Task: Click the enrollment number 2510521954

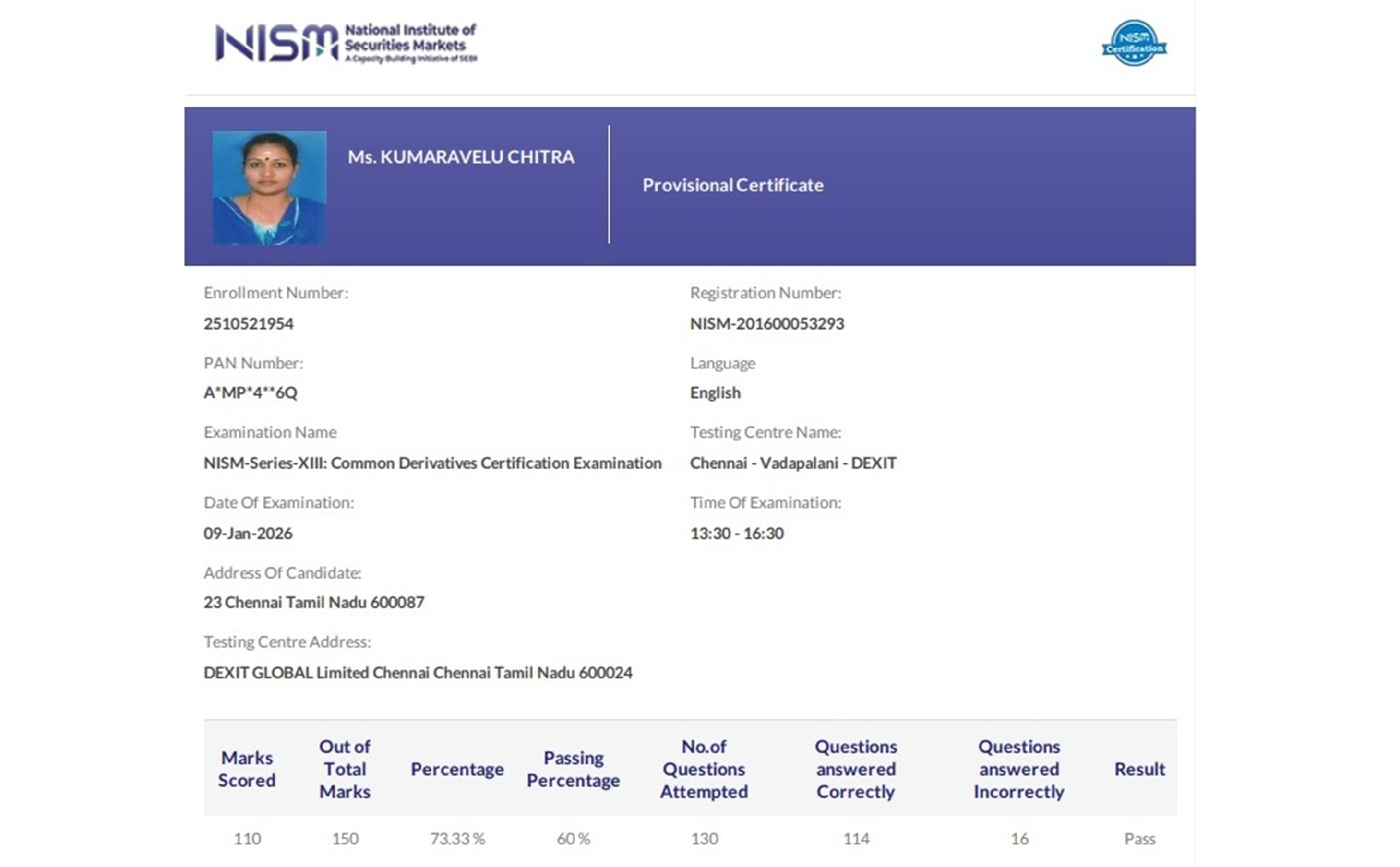Action: point(248,324)
